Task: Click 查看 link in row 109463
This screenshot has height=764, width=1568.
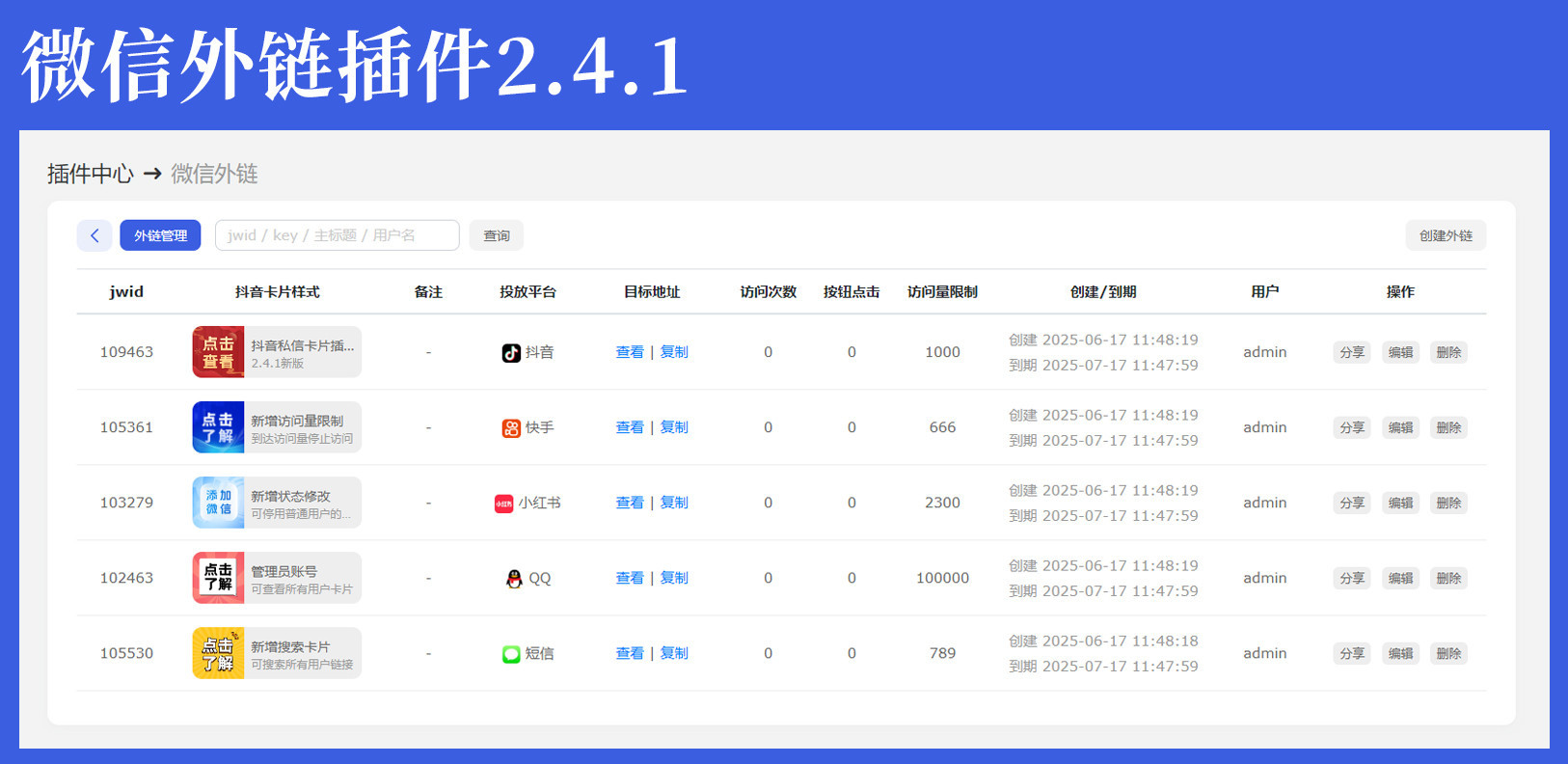Action: click(630, 352)
